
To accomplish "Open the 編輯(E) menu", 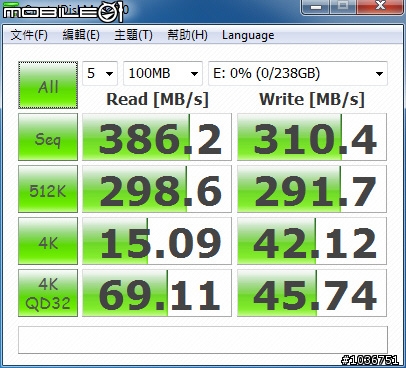I will coord(81,35).
